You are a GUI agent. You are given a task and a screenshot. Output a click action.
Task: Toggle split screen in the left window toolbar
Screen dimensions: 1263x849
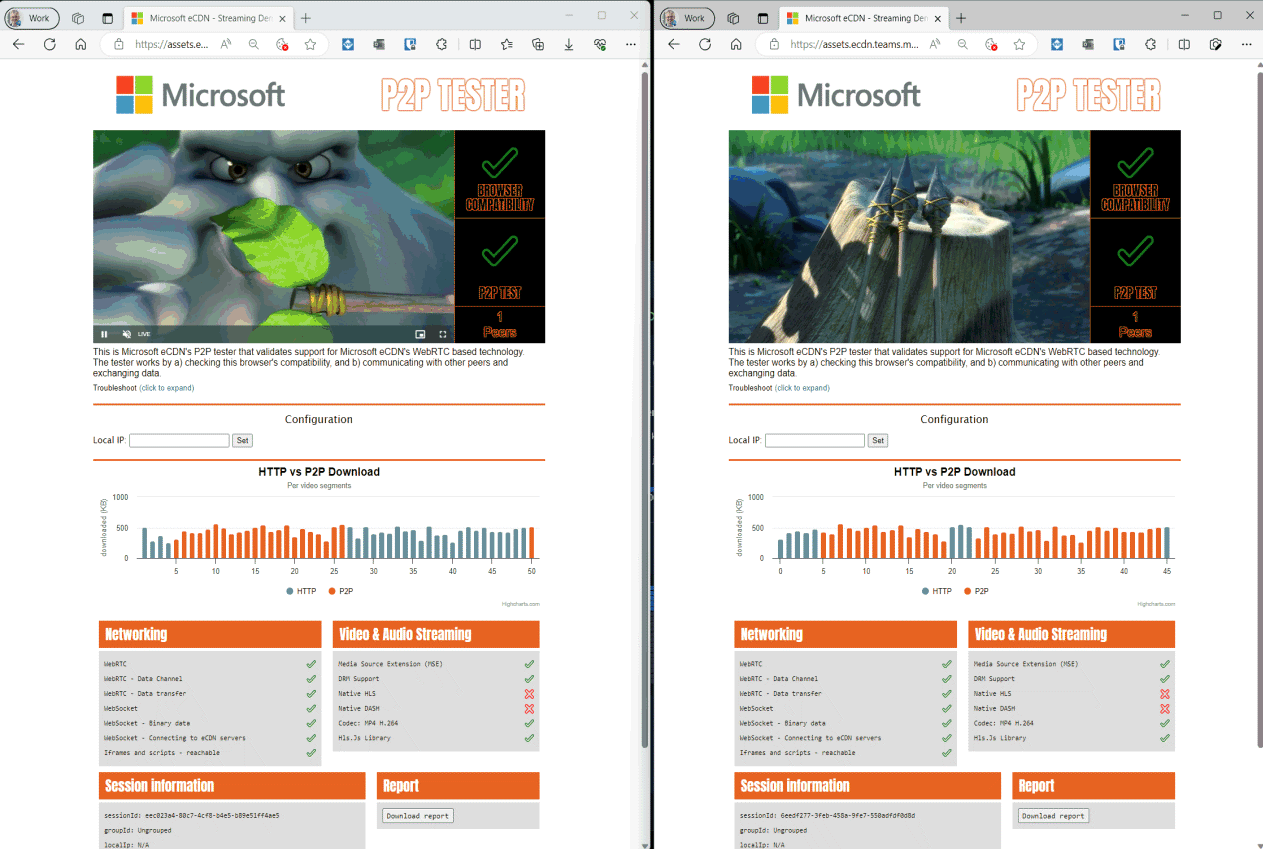475,44
